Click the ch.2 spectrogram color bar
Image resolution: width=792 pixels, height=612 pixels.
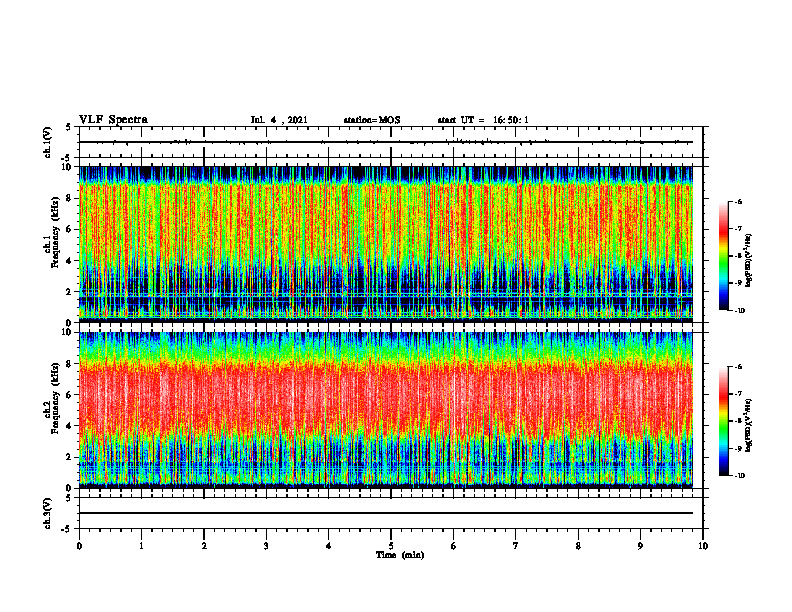[723, 421]
